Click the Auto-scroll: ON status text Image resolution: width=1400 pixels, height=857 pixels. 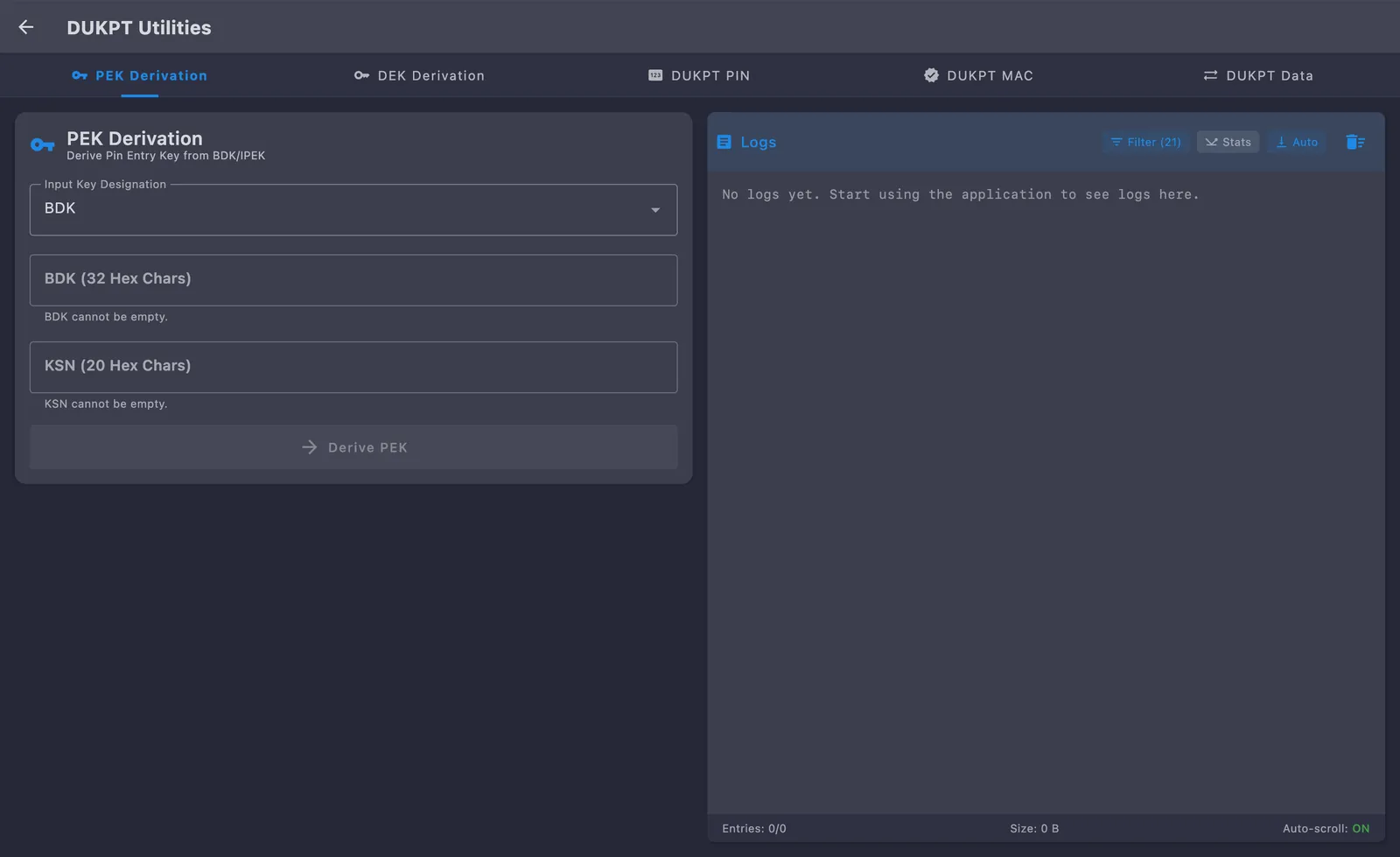(x=1326, y=828)
